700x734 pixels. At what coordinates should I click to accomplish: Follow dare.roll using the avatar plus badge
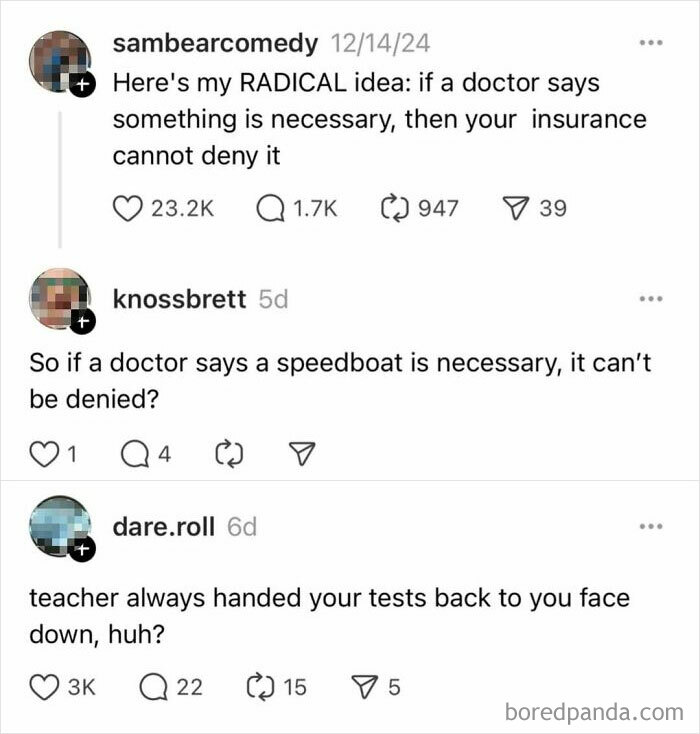coord(84,549)
